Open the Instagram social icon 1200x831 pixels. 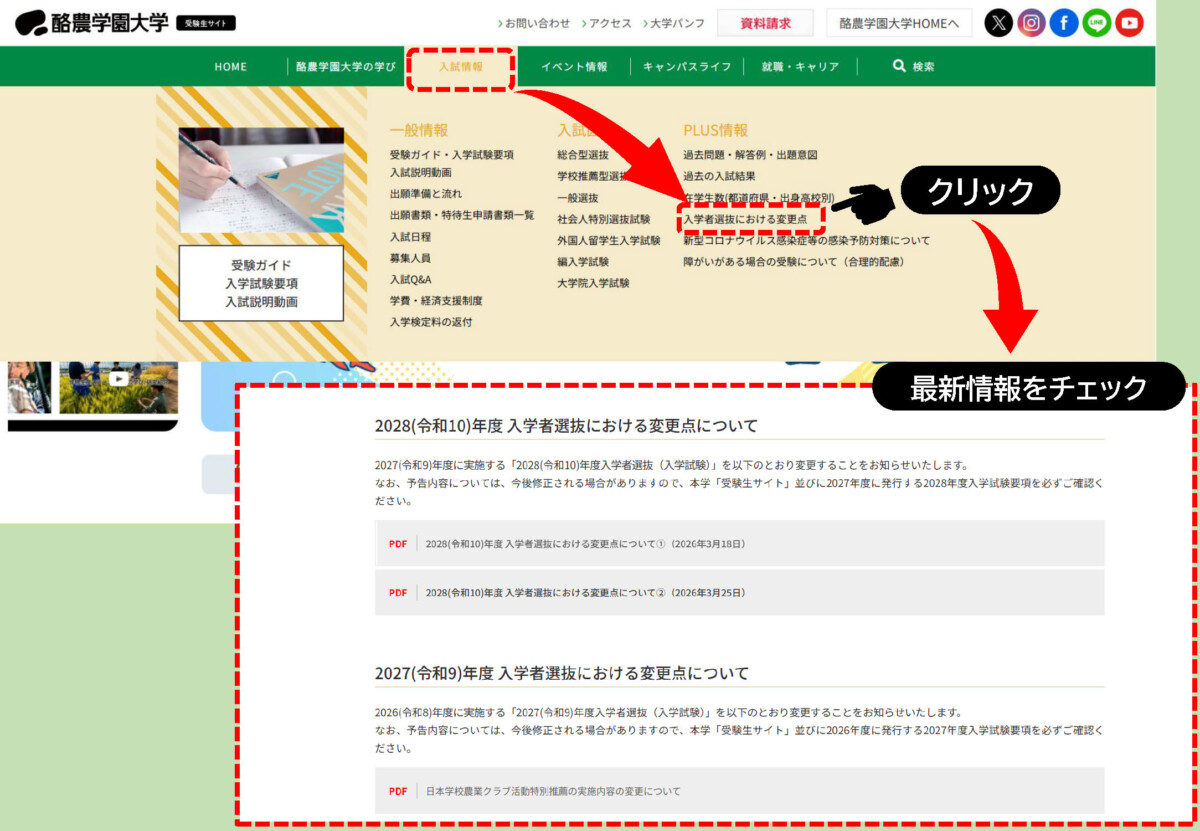point(1031,22)
